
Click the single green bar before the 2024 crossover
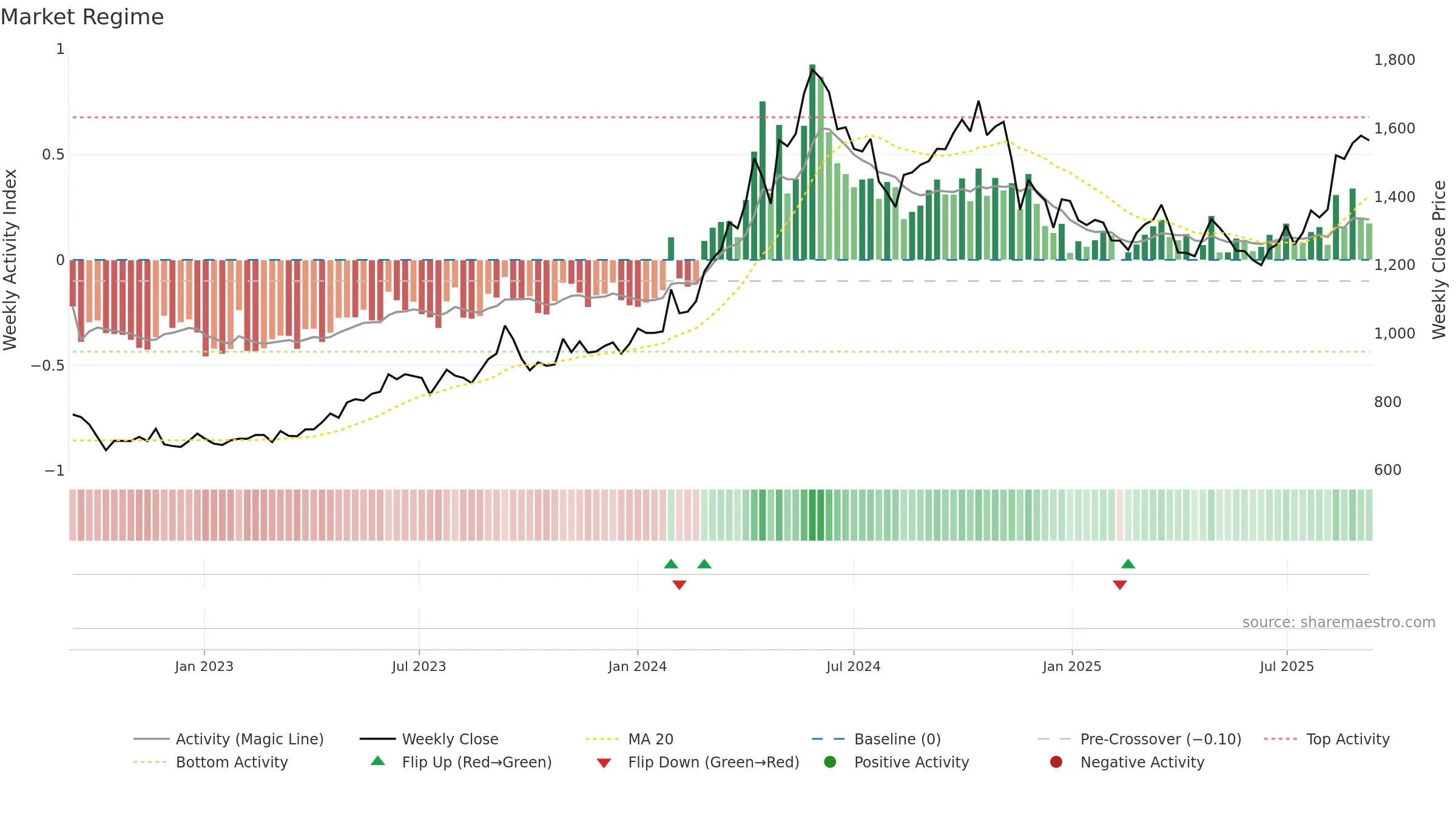coord(671,249)
